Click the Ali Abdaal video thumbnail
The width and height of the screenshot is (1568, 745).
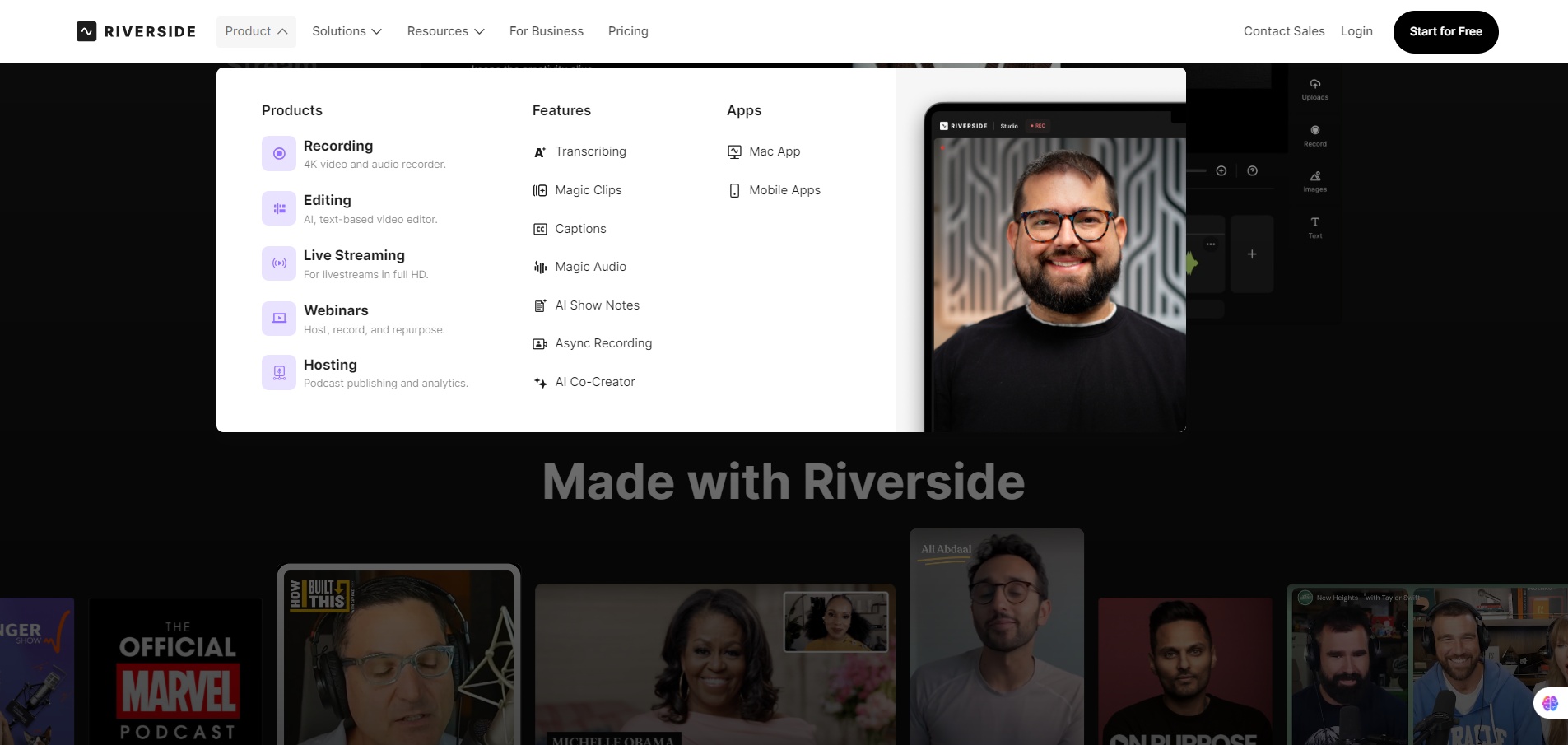point(997,637)
